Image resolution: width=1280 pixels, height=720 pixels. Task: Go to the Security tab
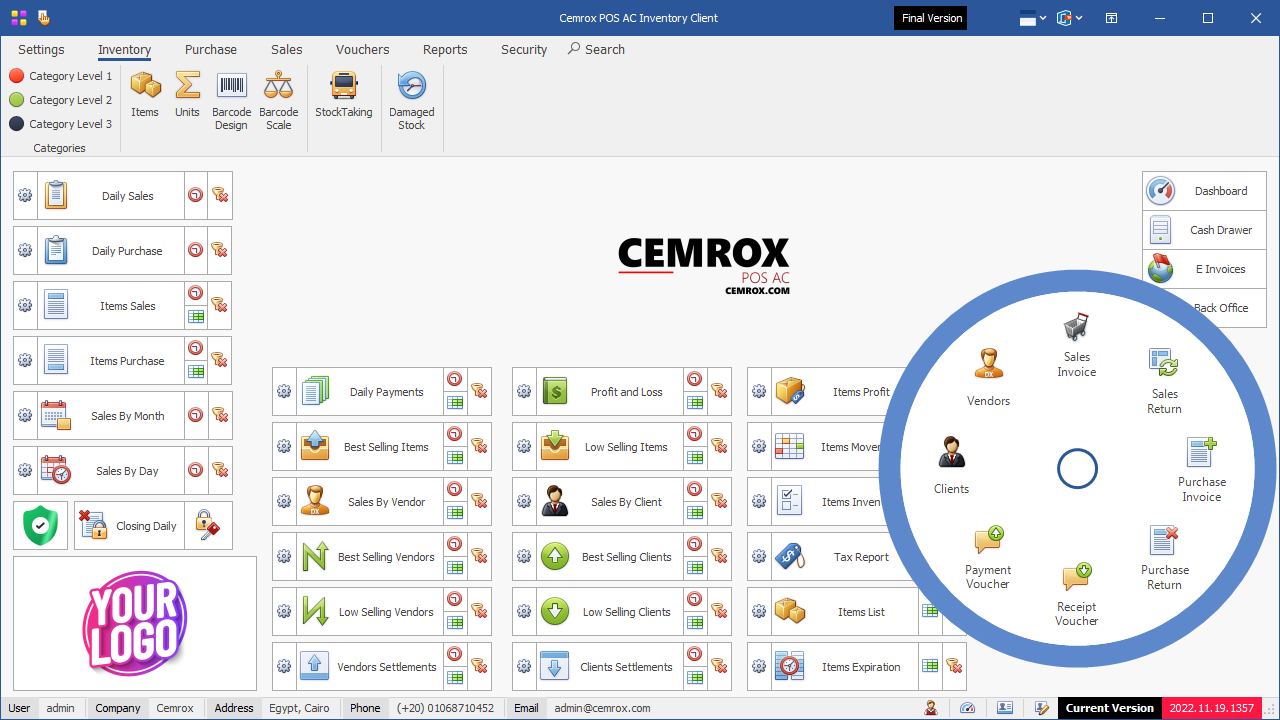[524, 49]
